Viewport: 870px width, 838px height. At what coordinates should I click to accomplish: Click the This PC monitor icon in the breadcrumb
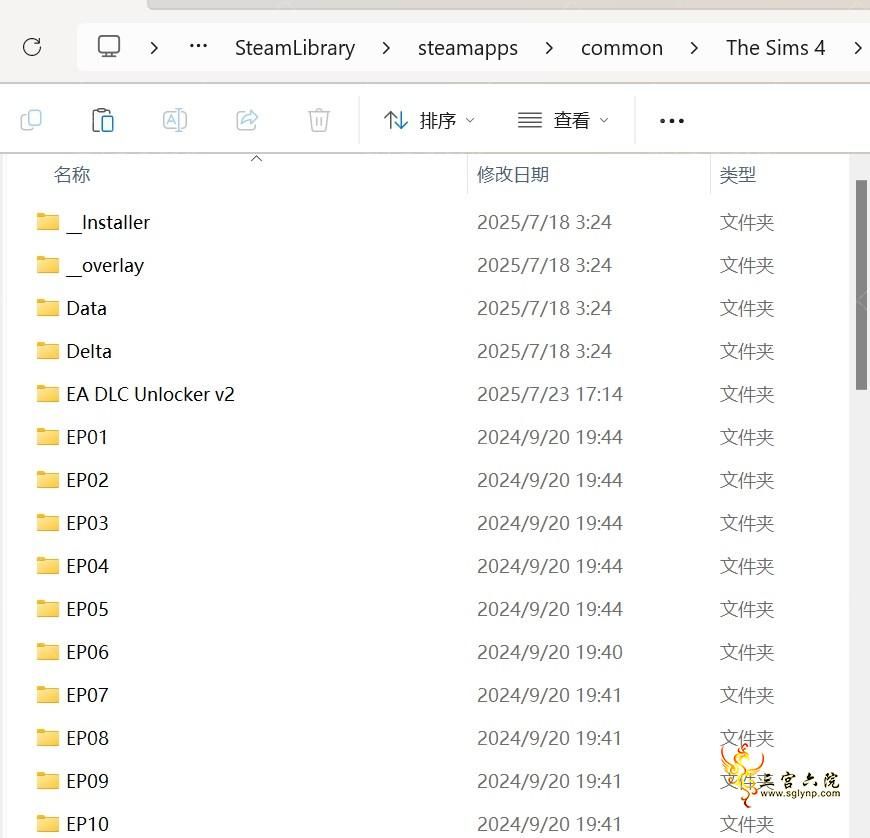click(109, 47)
